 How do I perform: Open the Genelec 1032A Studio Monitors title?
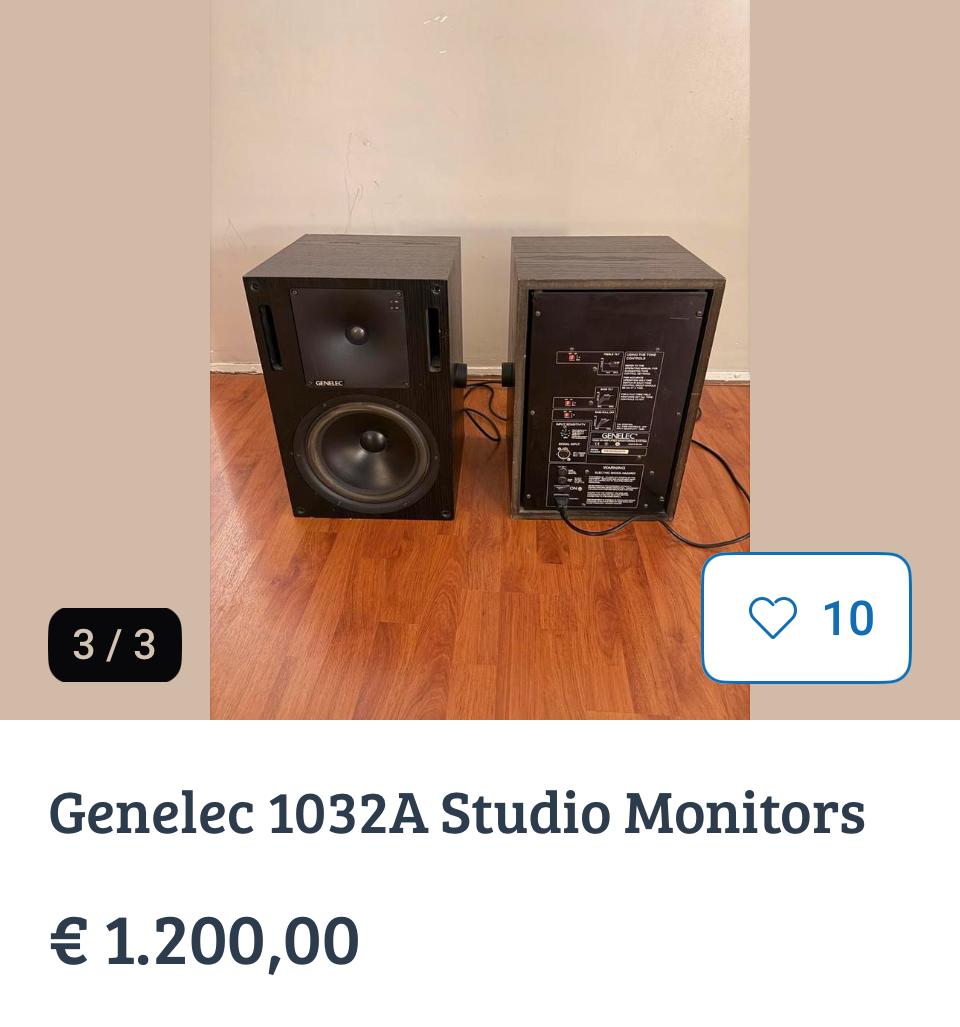pyautogui.click(x=457, y=813)
